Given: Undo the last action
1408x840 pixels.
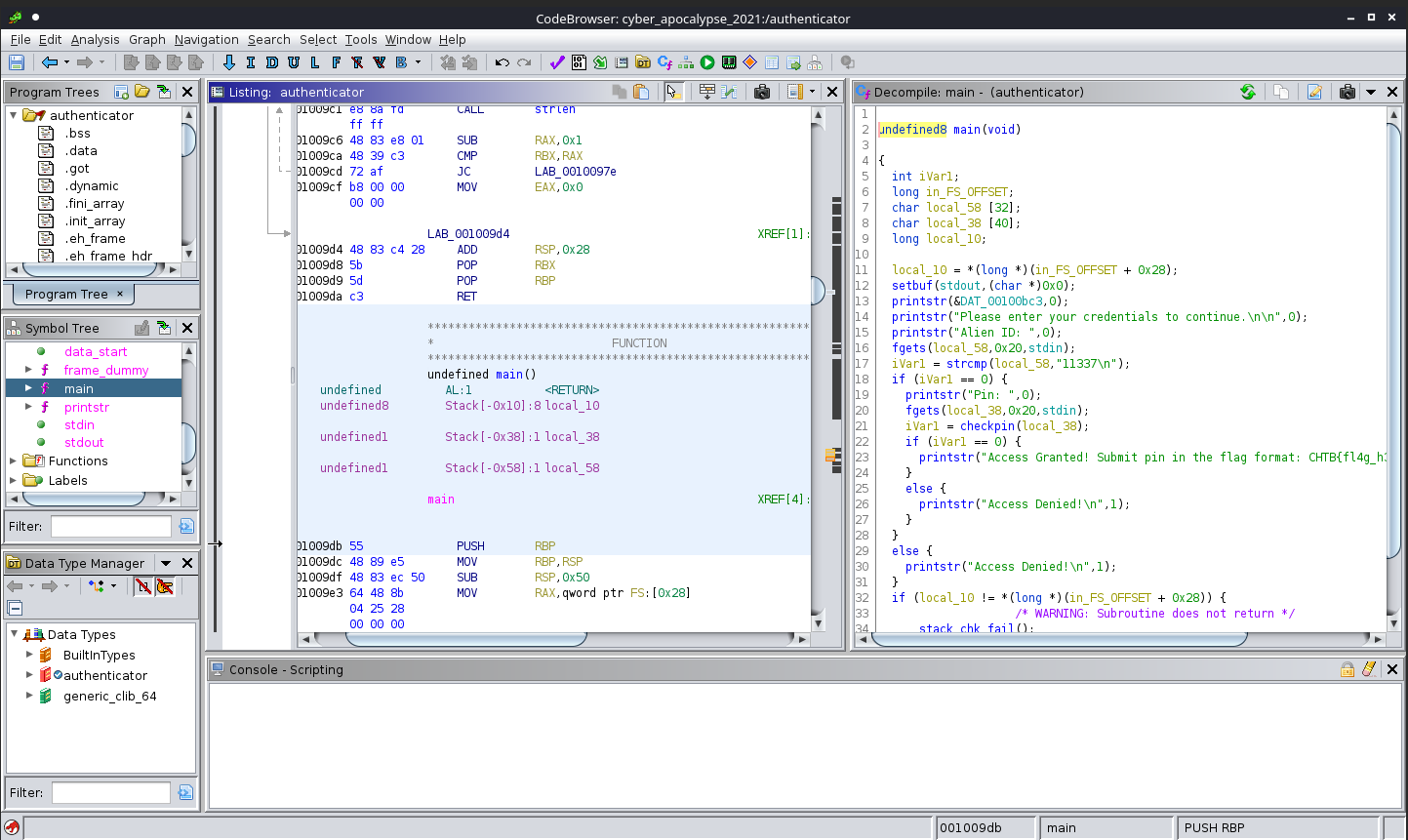Looking at the screenshot, I should [502, 62].
